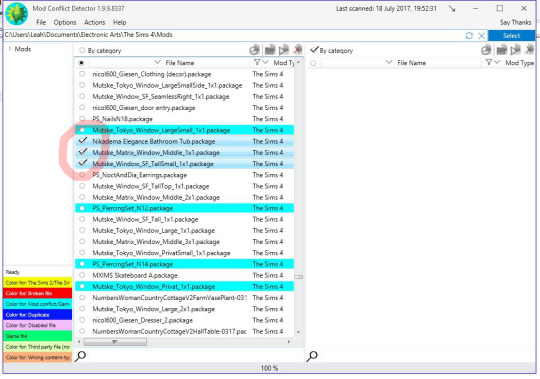
Task: Select Mutske_Tokyo_Window_Privat_1x1.package row
Action: pyautogui.click(x=185, y=286)
